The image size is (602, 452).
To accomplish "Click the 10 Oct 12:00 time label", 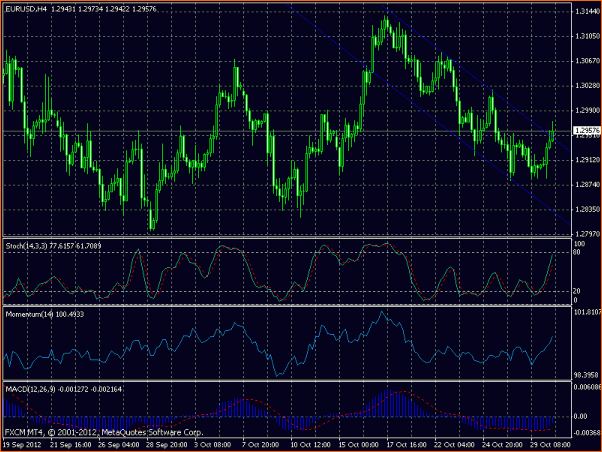I will pos(311,445).
